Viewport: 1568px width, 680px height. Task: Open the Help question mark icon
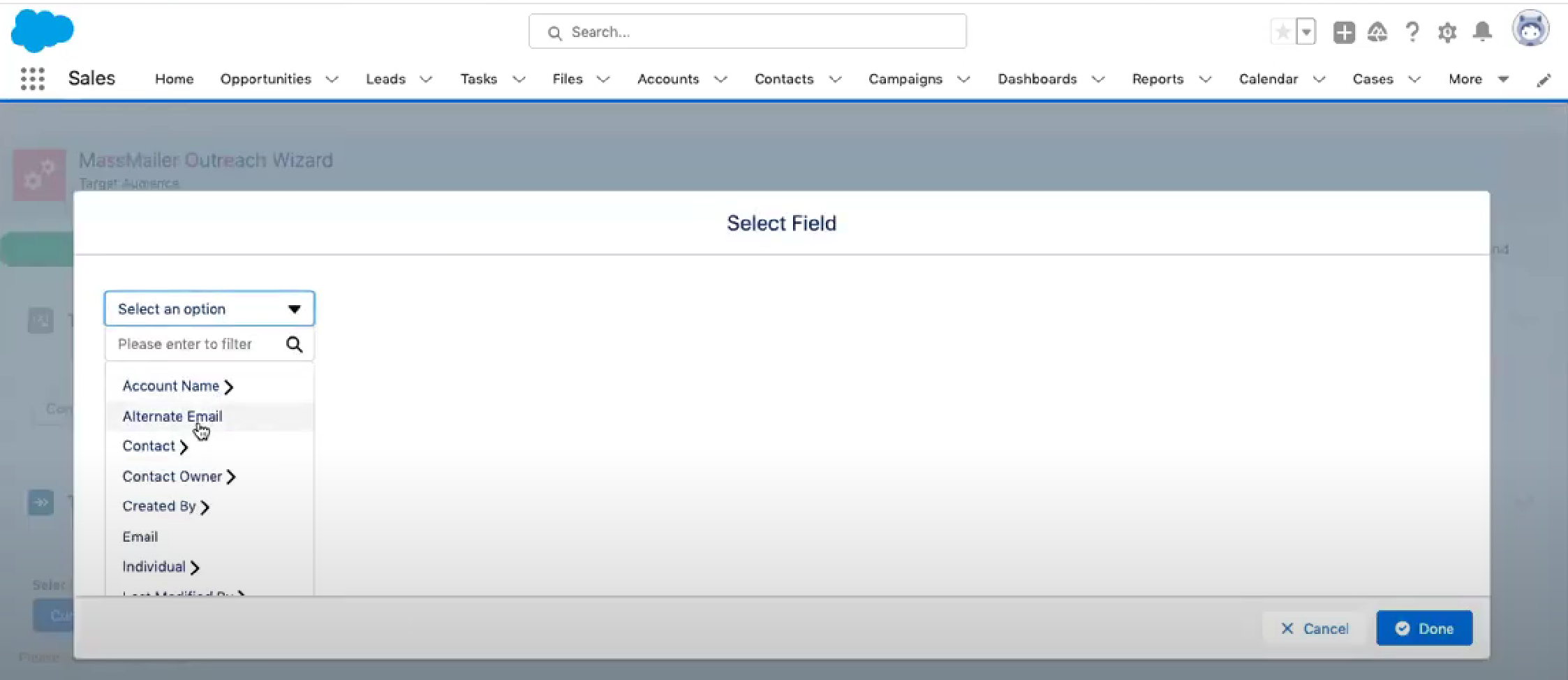coord(1412,32)
